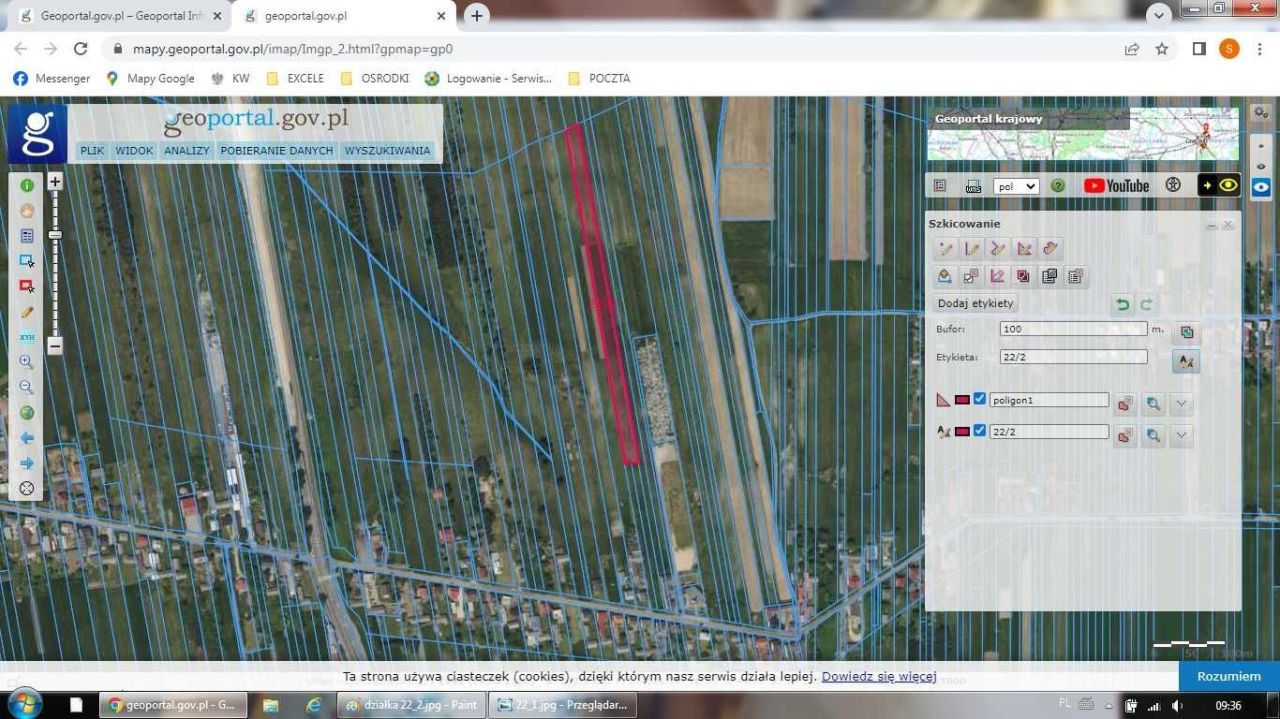
Task: Apply buffer icon next to Bufor field
Action: [1186, 332]
